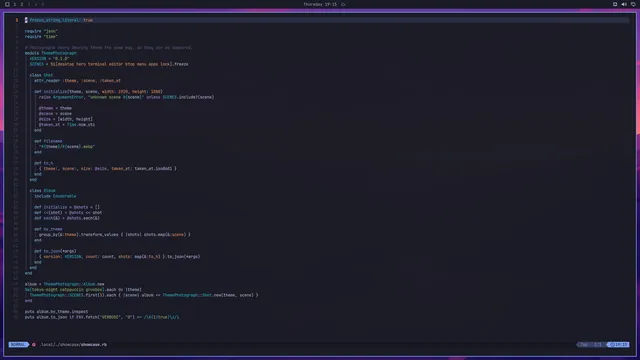Click the SCENES = %i[desktop hero ...] line

109,64
